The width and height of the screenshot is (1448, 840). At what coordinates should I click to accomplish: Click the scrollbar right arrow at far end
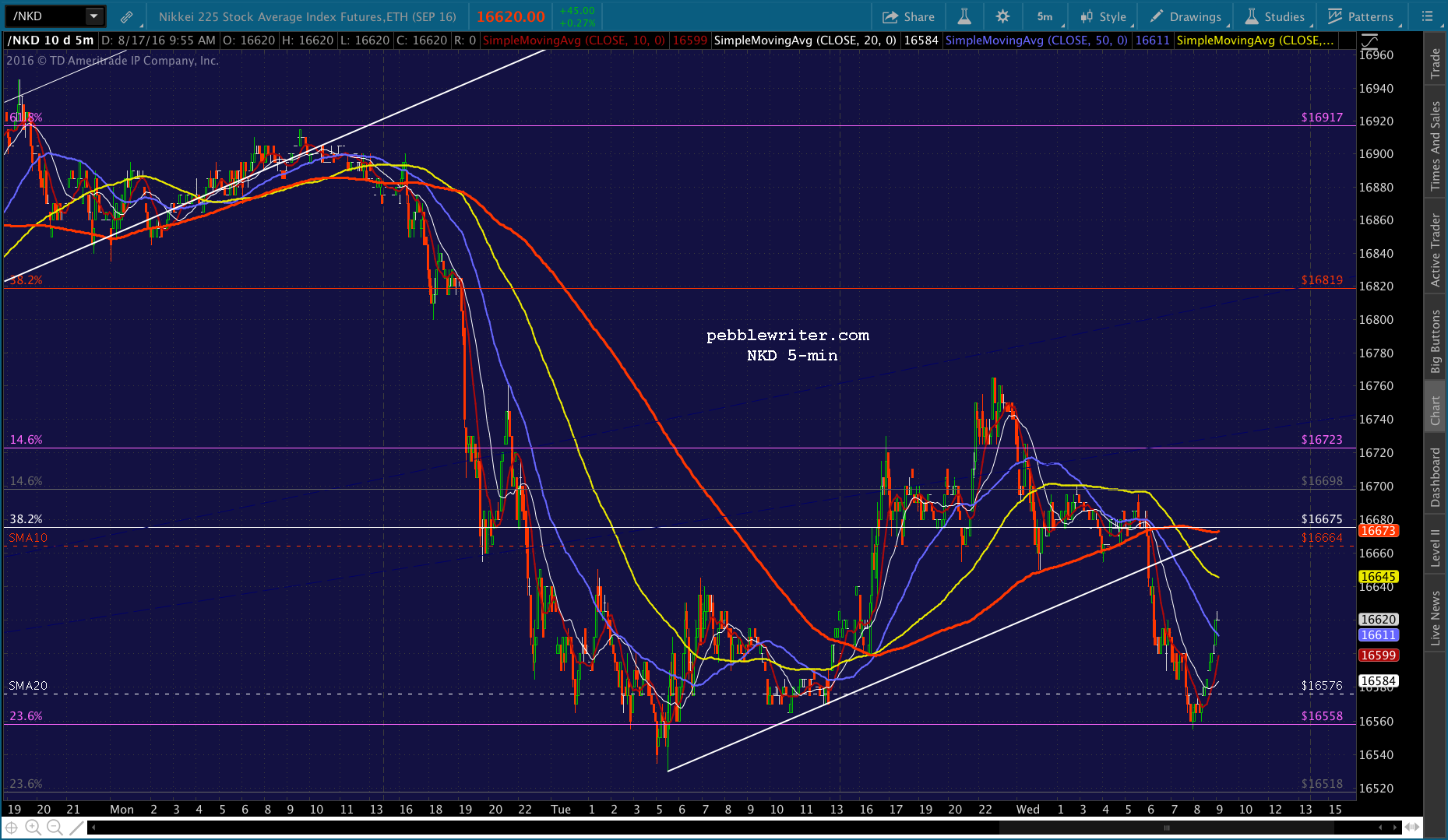1393,828
